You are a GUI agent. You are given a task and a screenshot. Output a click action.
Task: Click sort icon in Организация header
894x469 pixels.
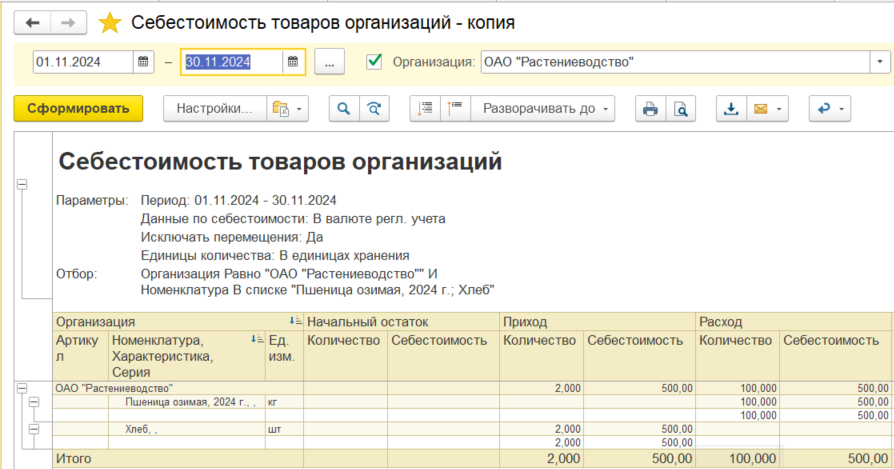click(295, 321)
